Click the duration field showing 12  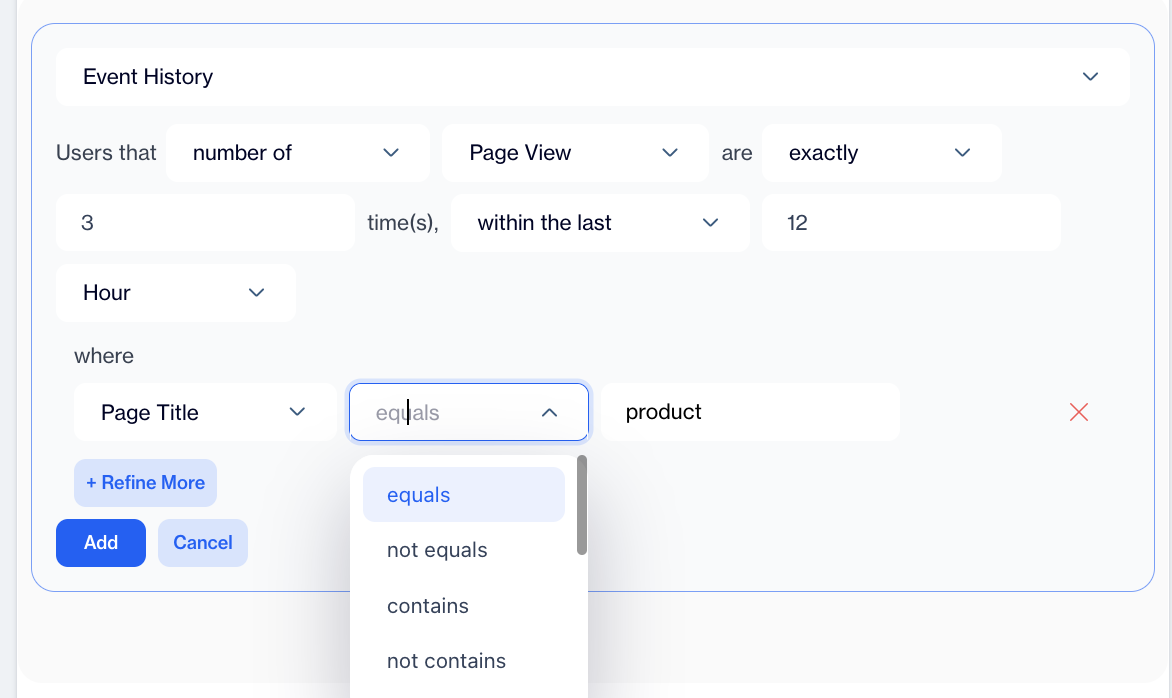[910, 223]
